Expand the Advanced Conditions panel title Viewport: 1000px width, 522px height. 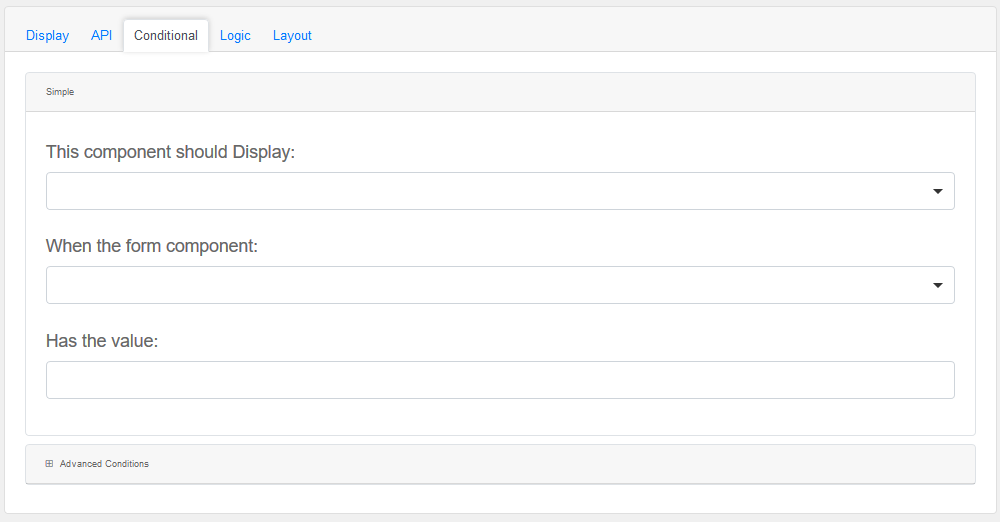(104, 464)
